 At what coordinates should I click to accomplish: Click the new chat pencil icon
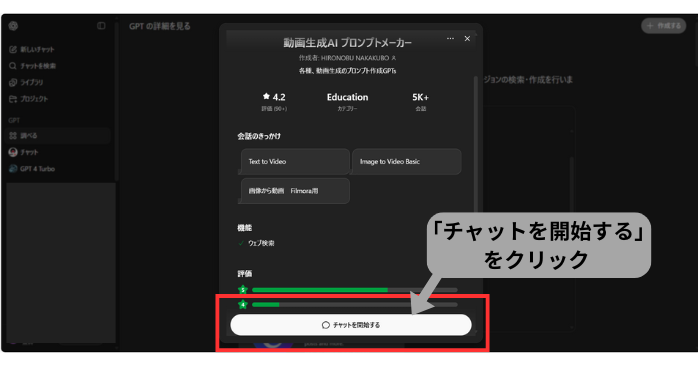click(13, 49)
